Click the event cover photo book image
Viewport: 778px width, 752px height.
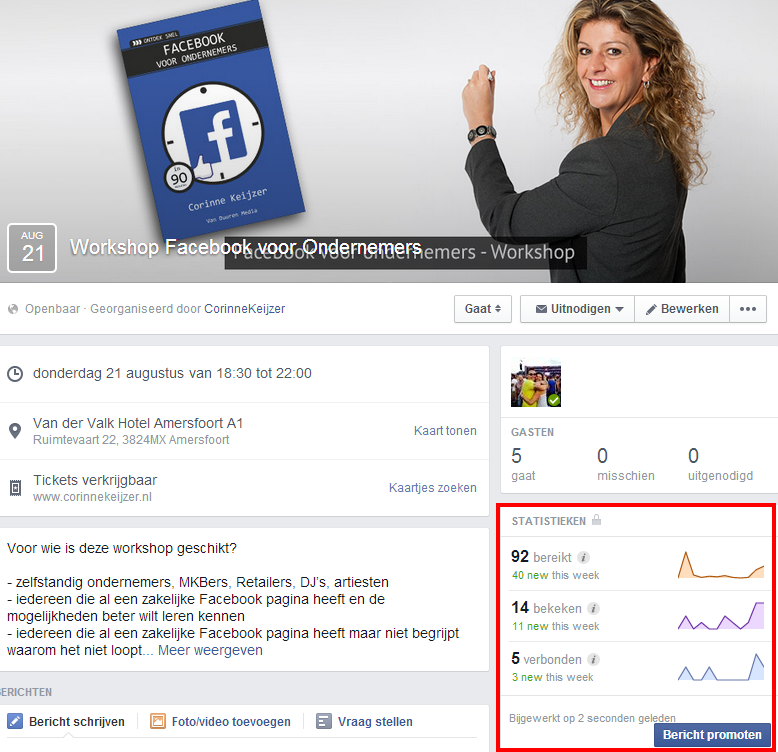[x=210, y=122]
